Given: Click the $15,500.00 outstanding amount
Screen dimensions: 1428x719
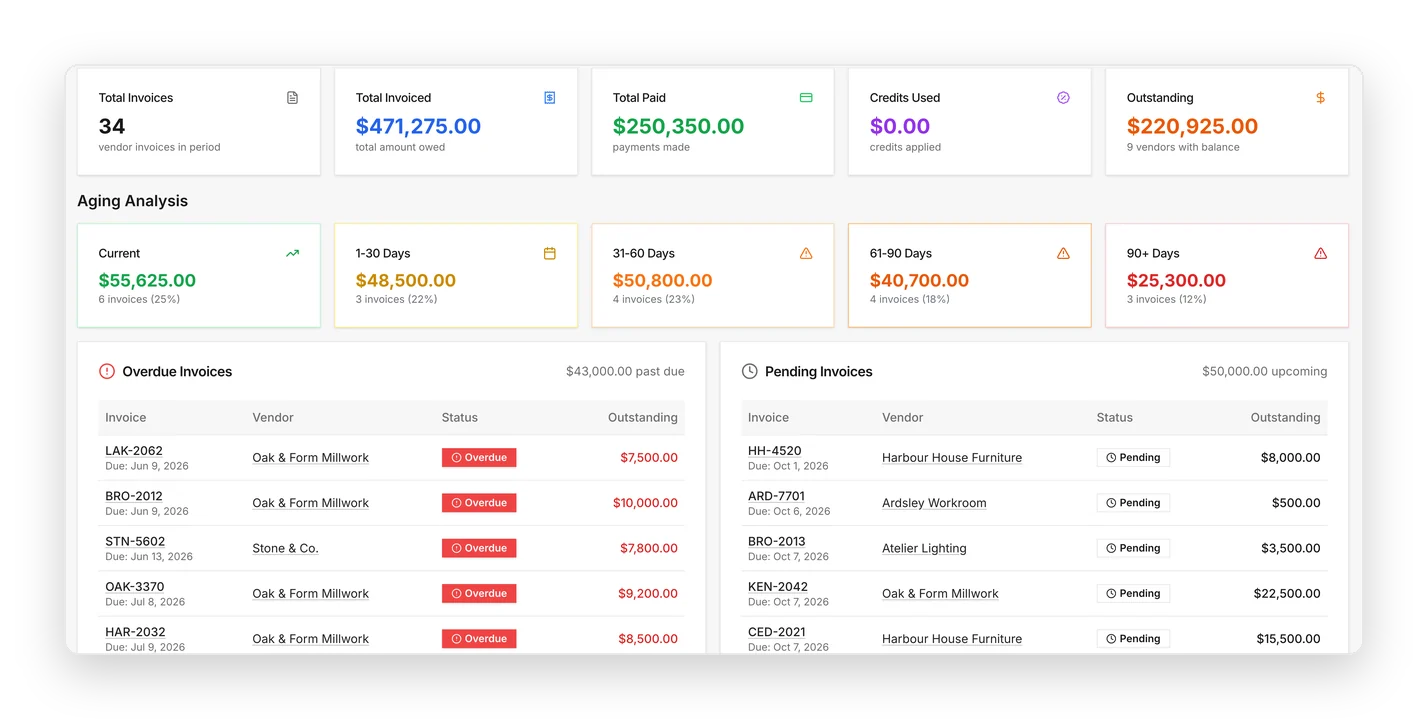Looking at the screenshot, I should click(x=1288, y=639).
